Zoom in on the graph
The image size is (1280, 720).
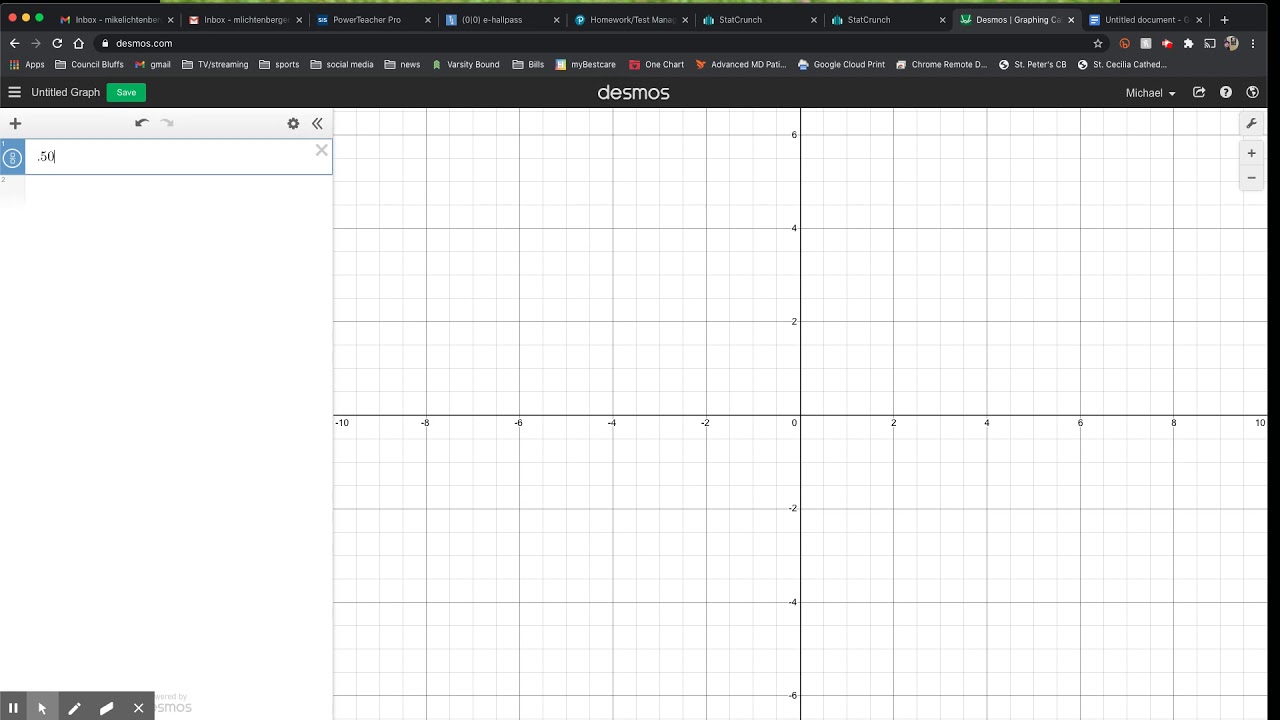coord(1251,153)
